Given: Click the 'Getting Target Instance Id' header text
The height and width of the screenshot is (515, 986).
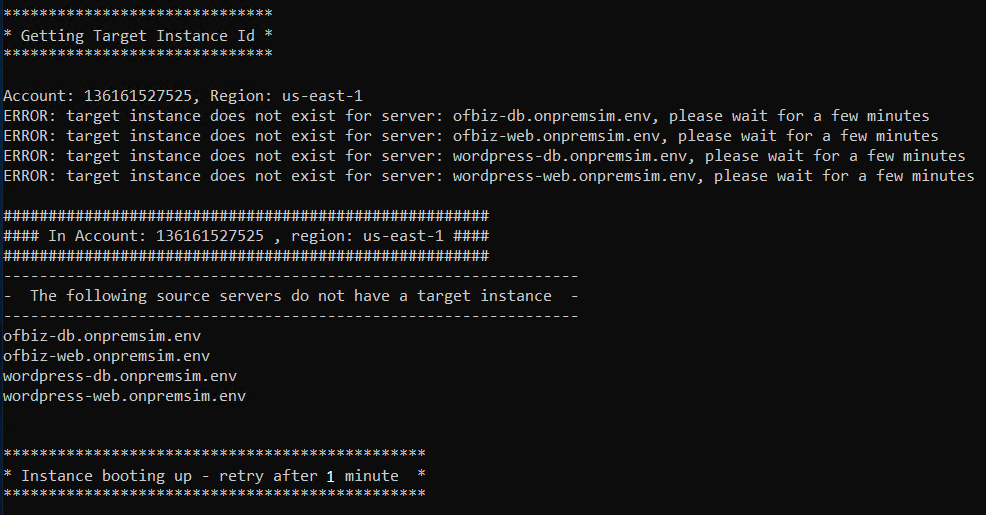Looking at the screenshot, I should click(138, 36).
